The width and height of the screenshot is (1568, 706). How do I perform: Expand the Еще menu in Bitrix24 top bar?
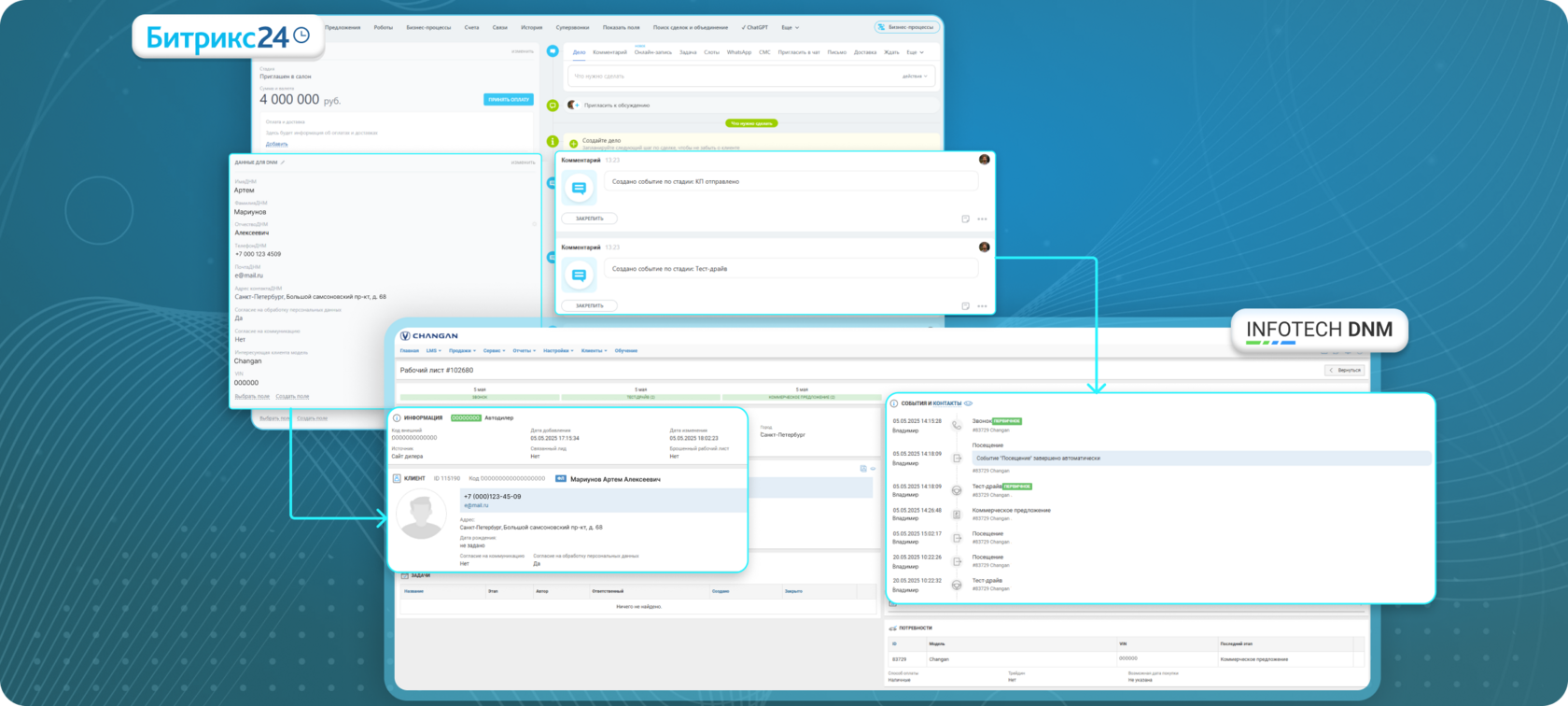pyautogui.click(x=791, y=27)
